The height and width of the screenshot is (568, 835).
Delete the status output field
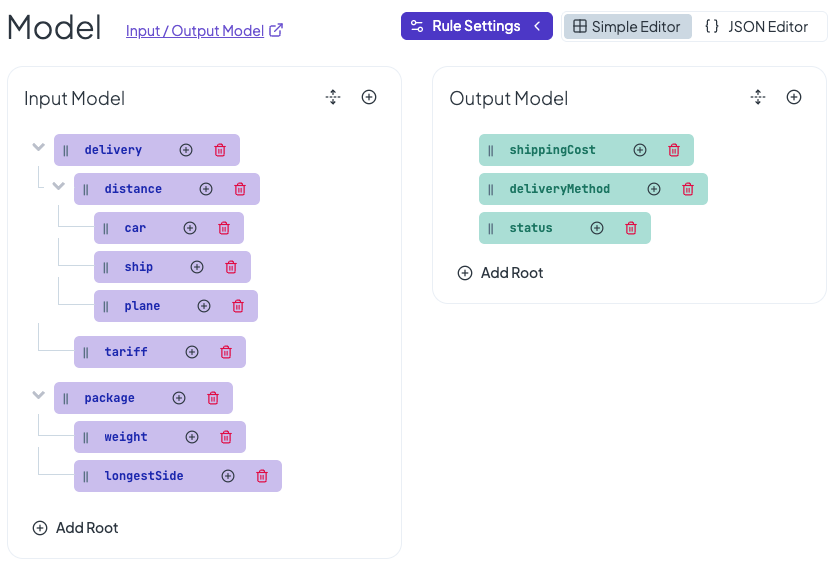[631, 228]
